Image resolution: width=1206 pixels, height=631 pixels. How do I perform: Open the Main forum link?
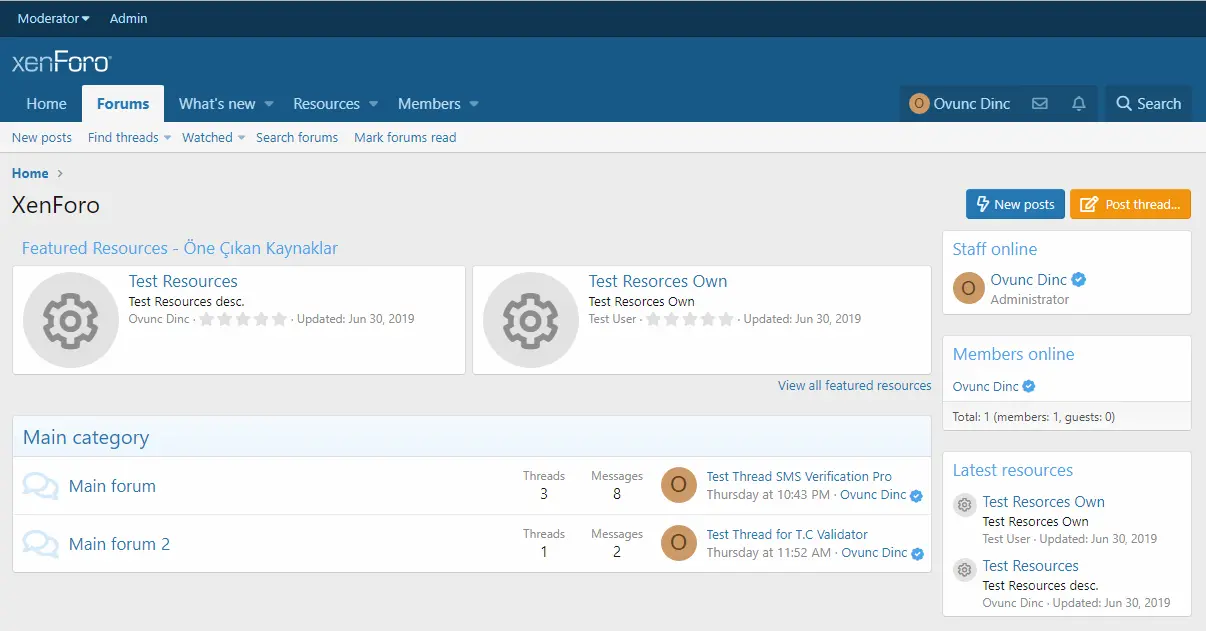coord(112,486)
